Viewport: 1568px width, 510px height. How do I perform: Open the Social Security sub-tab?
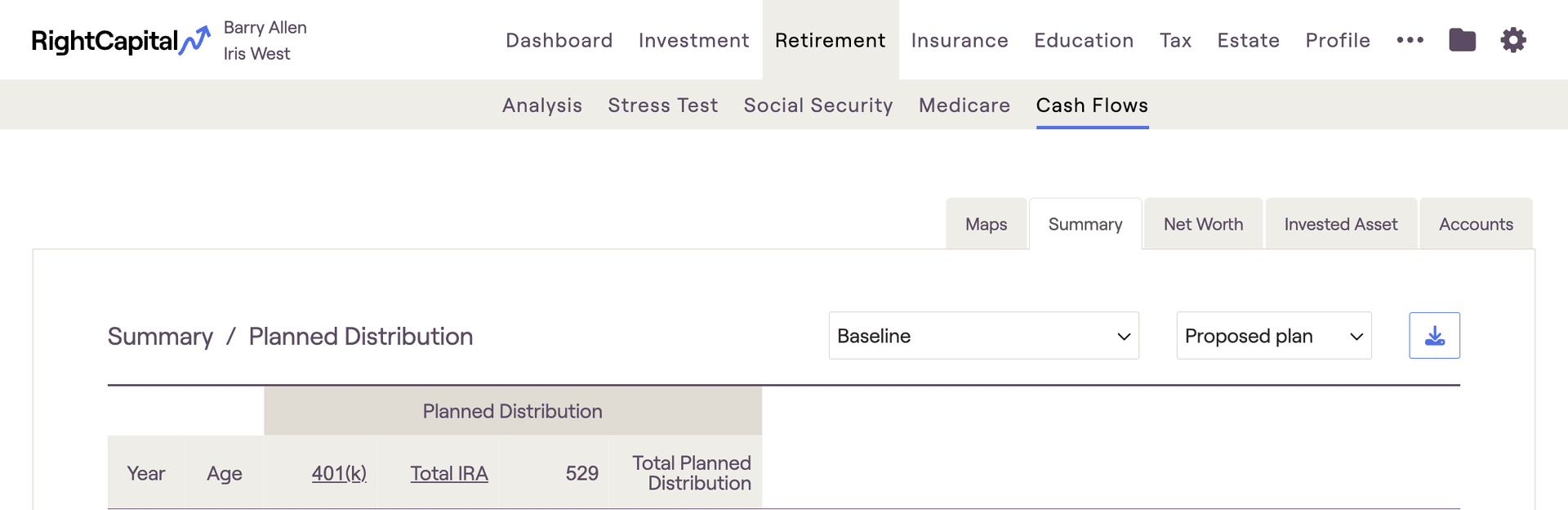coord(818,105)
